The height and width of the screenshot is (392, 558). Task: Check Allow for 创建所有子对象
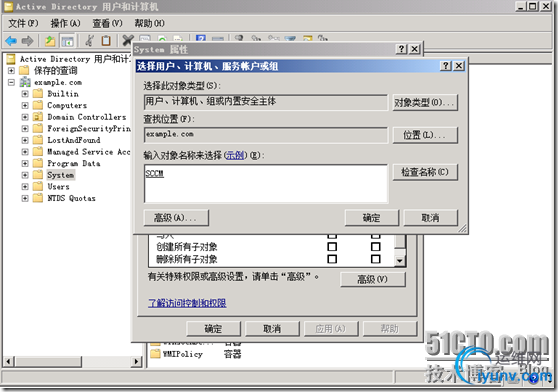pyautogui.click(x=332, y=247)
